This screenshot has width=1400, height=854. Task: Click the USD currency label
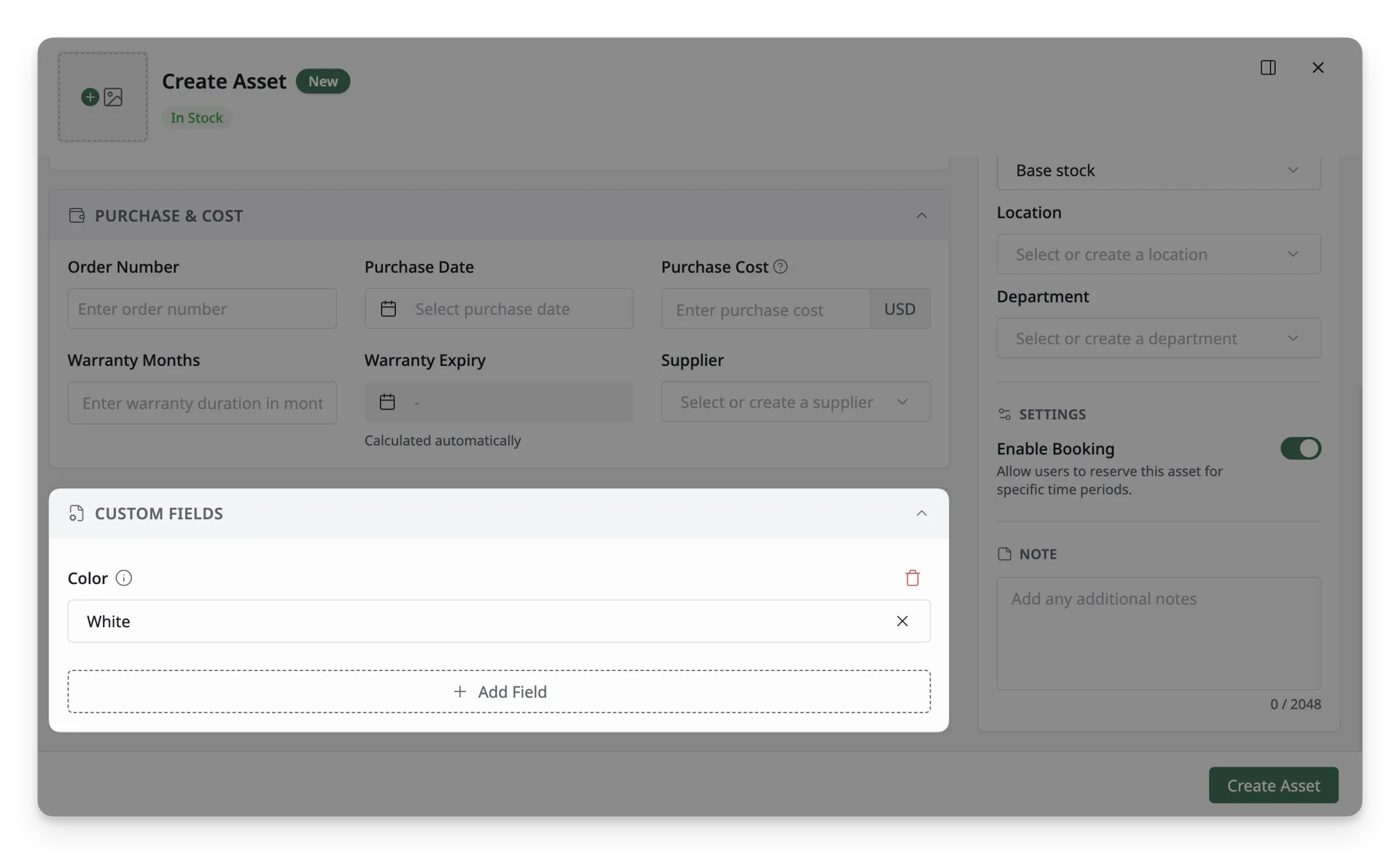[900, 308]
